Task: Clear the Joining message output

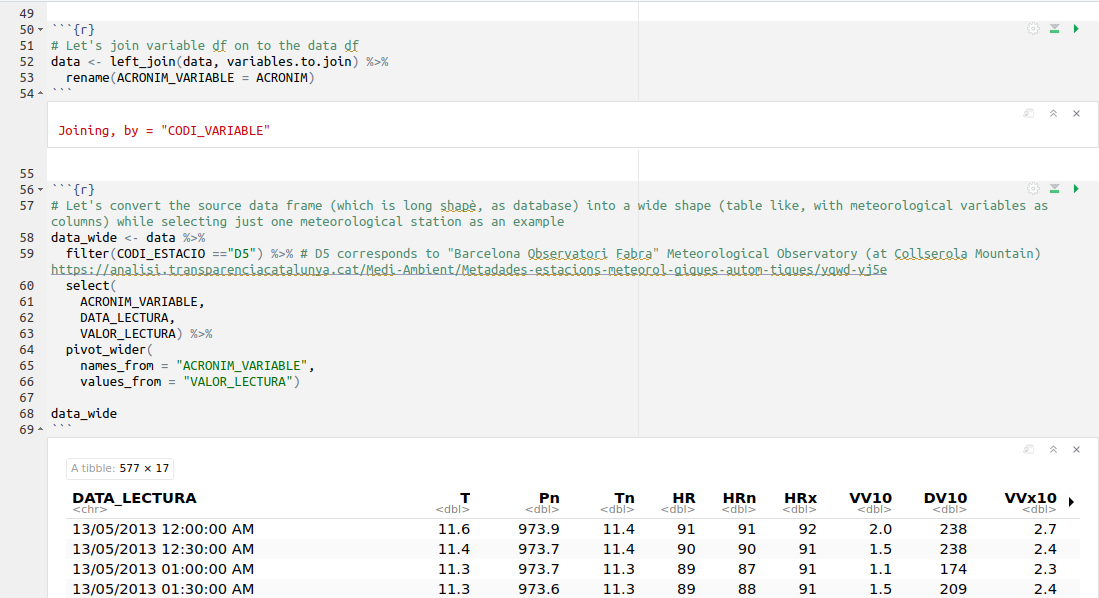Action: (x=1077, y=114)
